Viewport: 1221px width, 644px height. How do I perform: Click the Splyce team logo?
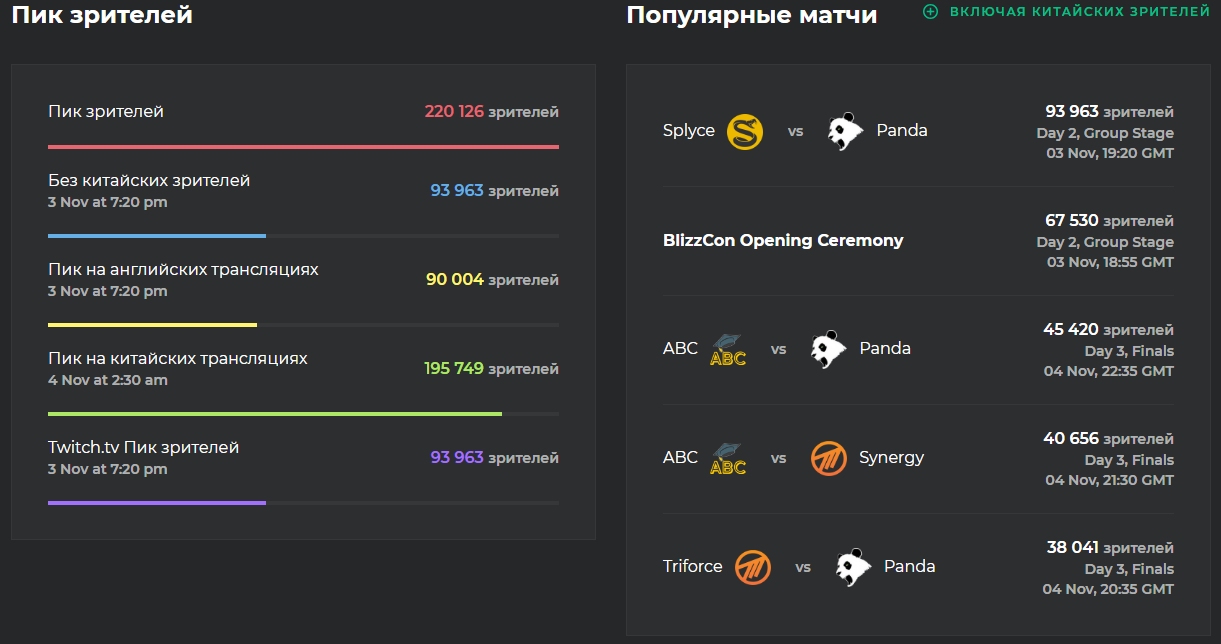(x=745, y=131)
